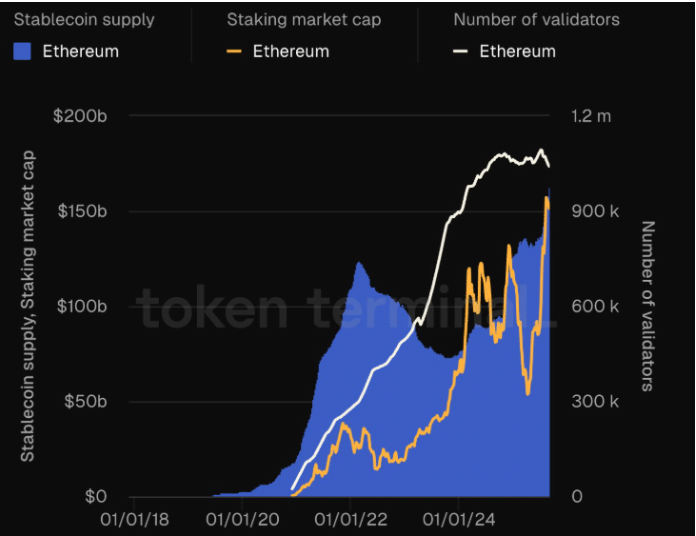Select the Staking market cap legend heading
The height and width of the screenshot is (536, 696).
tap(303, 19)
